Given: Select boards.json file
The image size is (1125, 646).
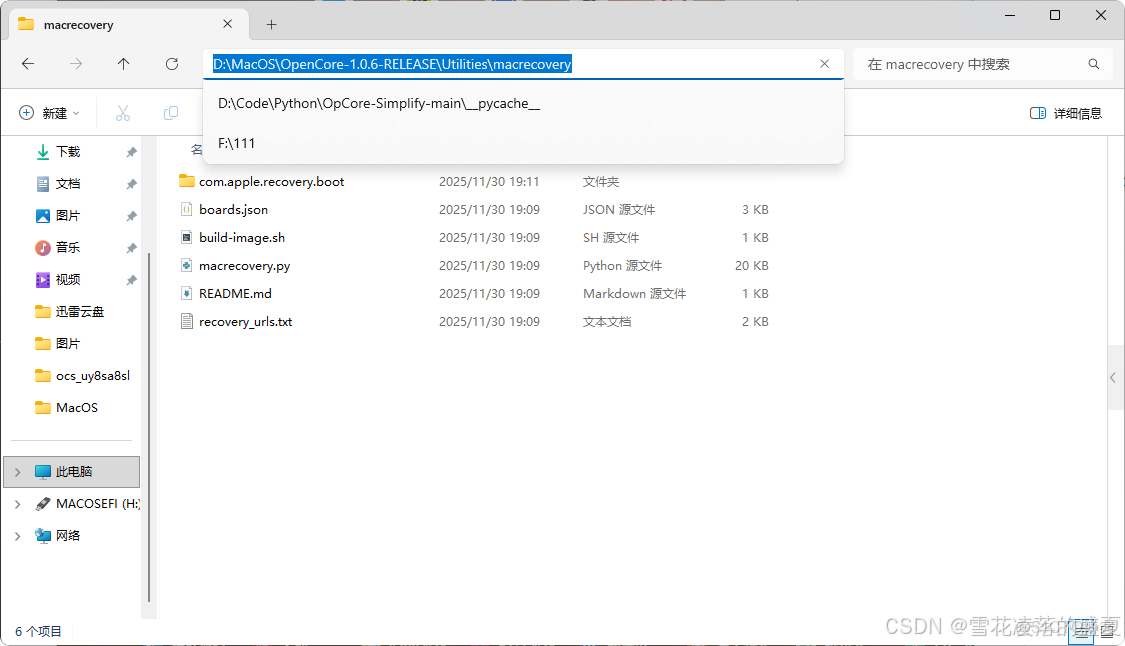Looking at the screenshot, I should tap(233, 210).
